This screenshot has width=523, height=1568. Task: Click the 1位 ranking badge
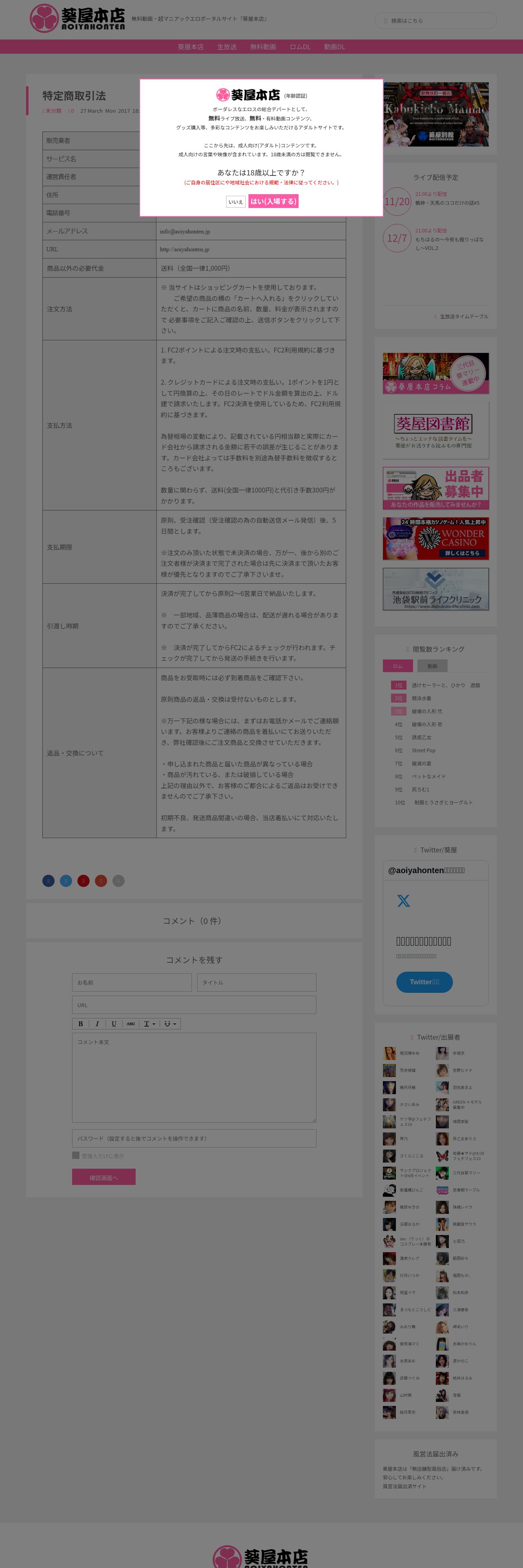[x=399, y=685]
